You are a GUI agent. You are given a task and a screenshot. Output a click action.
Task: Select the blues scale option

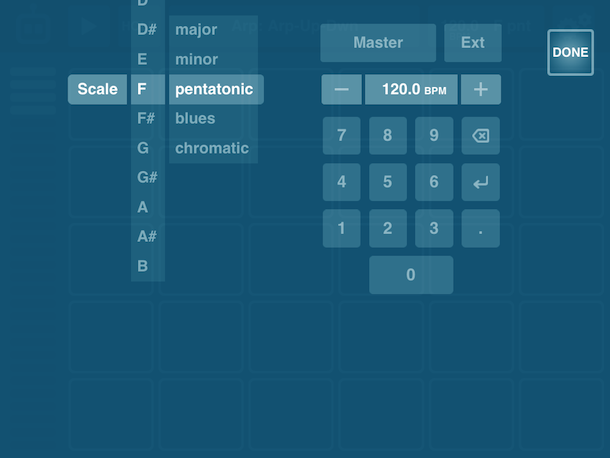click(x=195, y=119)
